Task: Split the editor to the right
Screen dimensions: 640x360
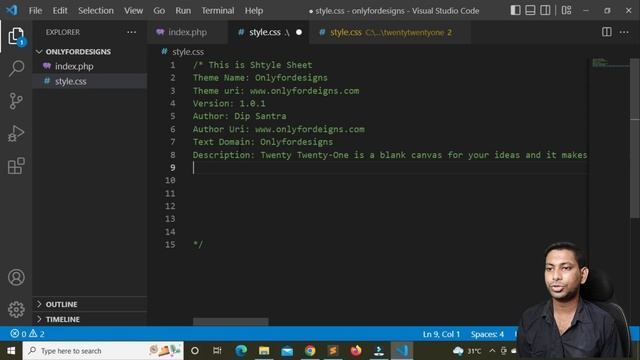Action: 607,32
